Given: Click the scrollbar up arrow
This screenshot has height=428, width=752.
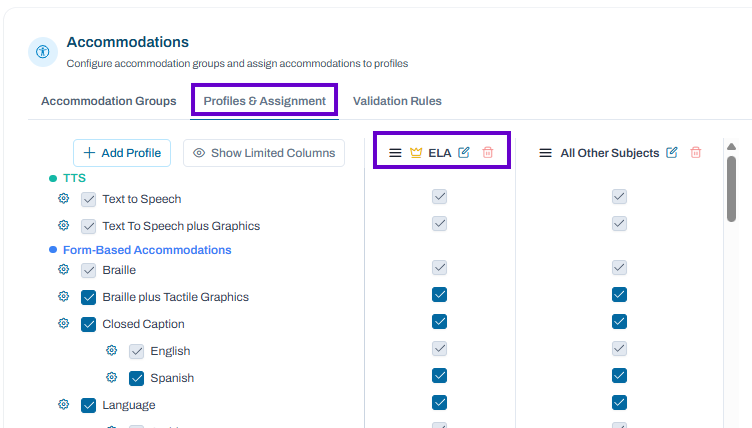Looking at the screenshot, I should 731,146.
